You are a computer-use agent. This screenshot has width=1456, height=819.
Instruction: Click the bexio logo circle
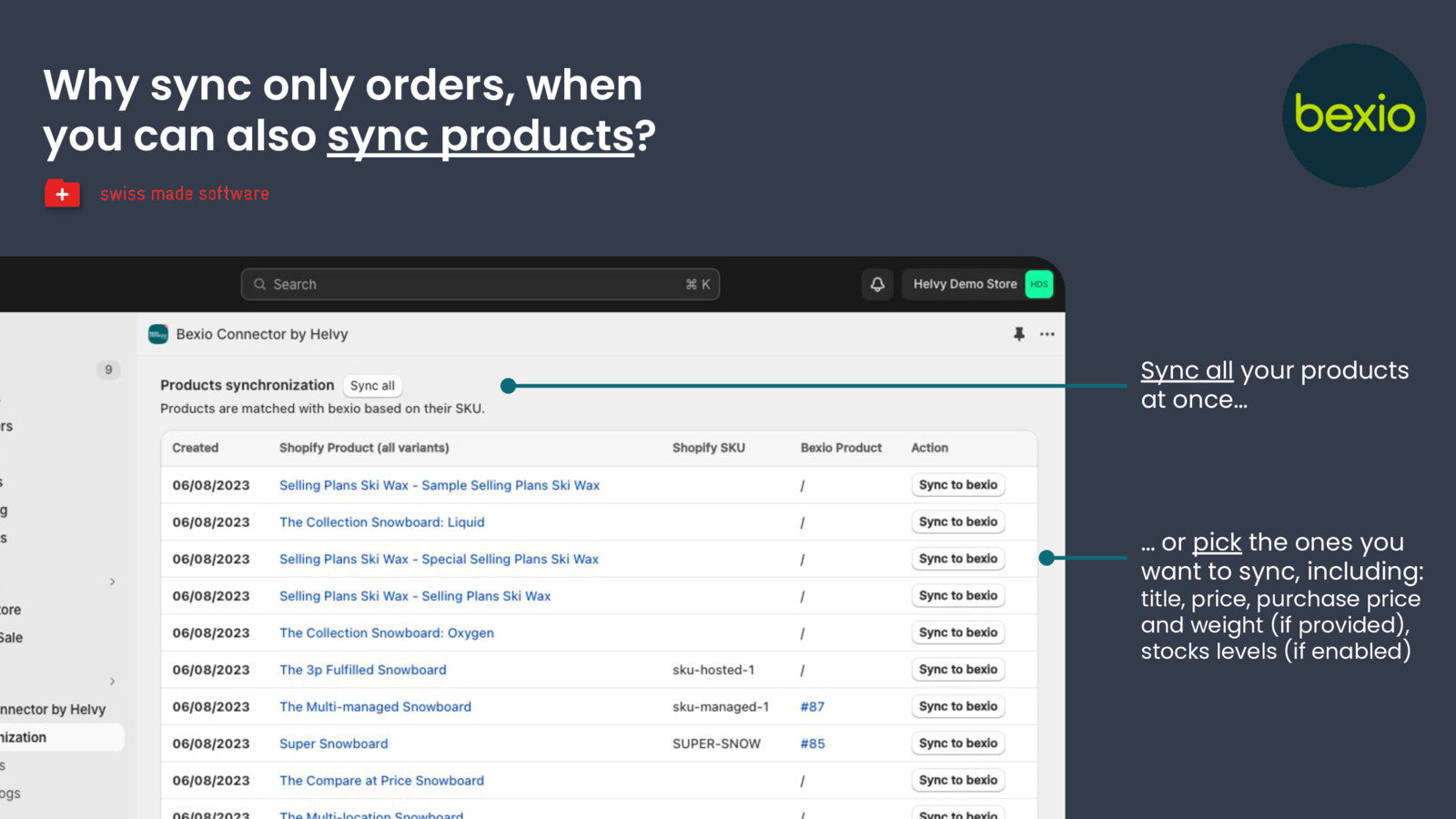click(1354, 116)
